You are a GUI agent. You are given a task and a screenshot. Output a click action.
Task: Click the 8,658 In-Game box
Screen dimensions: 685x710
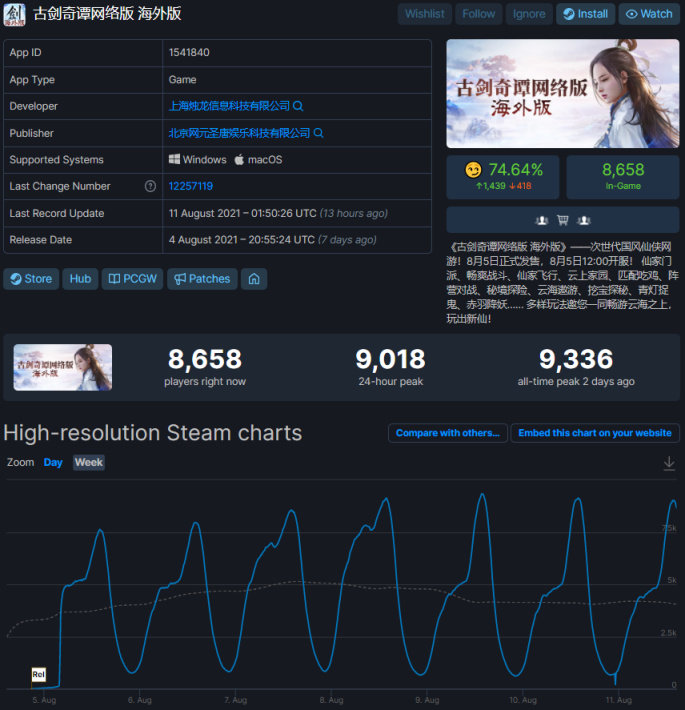(x=623, y=177)
